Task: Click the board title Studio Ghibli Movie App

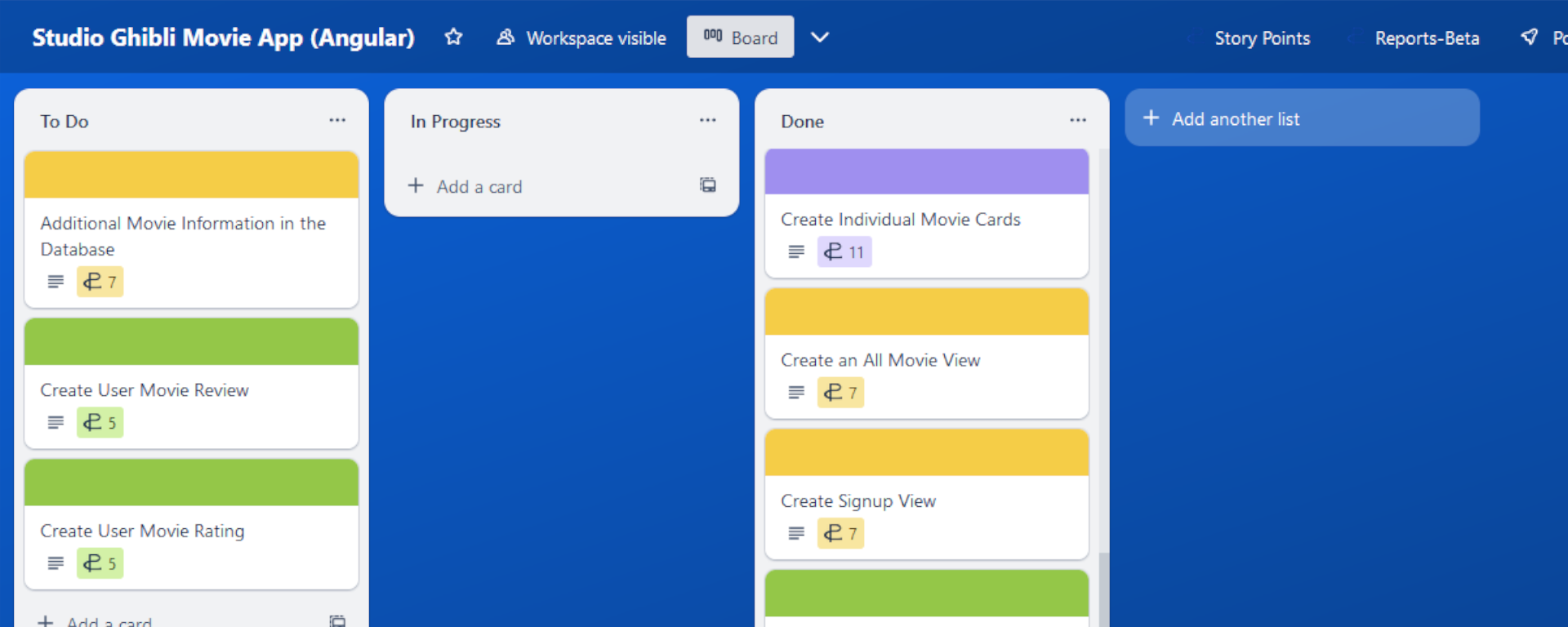Action: (x=223, y=38)
